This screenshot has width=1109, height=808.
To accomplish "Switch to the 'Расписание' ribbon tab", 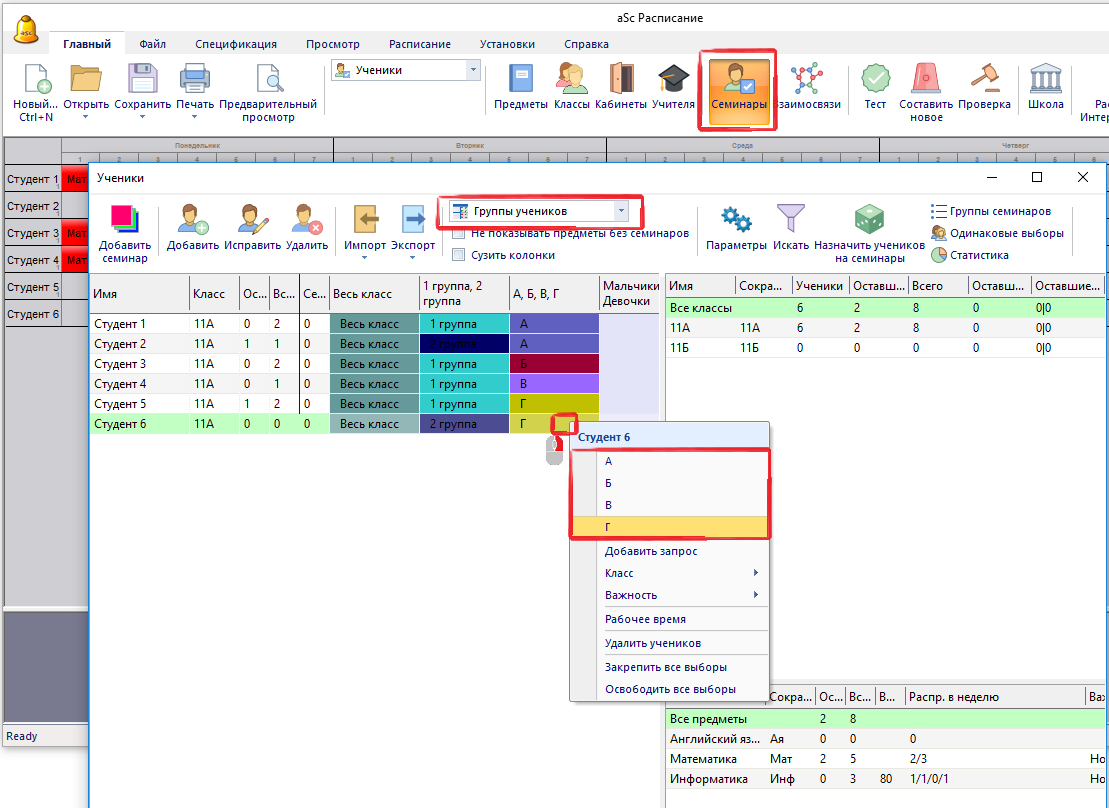I will (419, 44).
